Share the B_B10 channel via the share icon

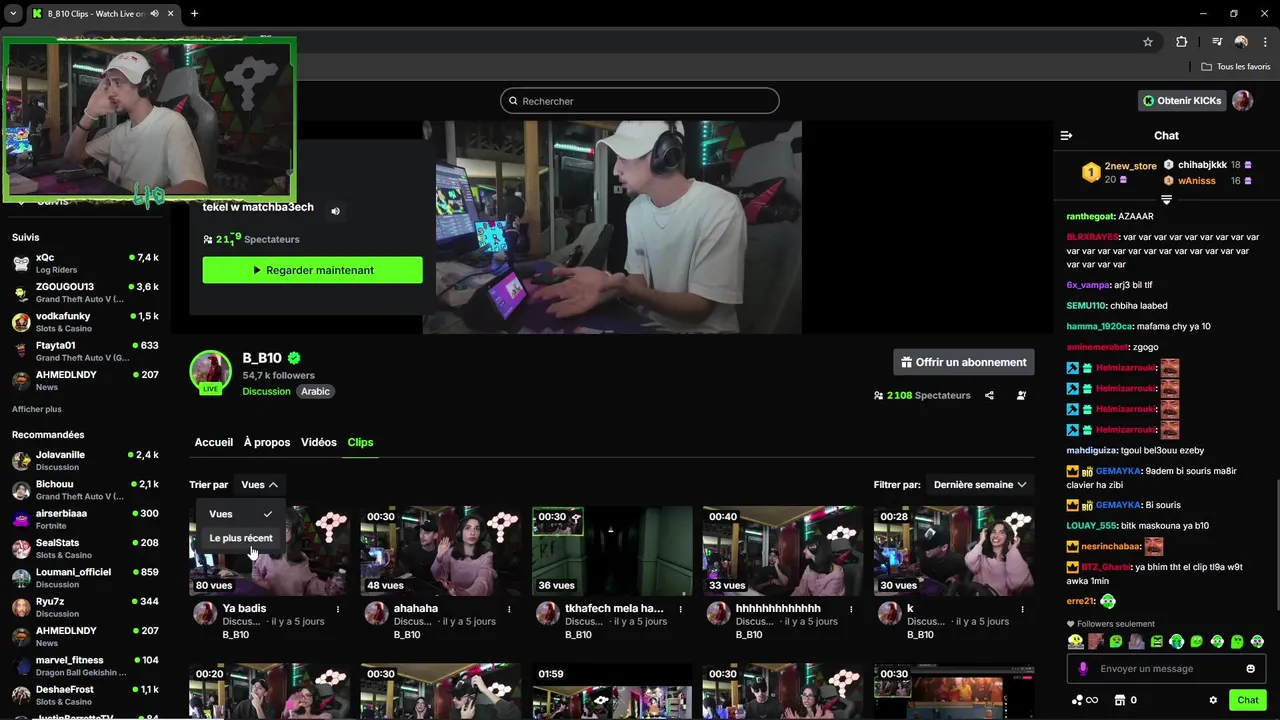[x=989, y=395]
